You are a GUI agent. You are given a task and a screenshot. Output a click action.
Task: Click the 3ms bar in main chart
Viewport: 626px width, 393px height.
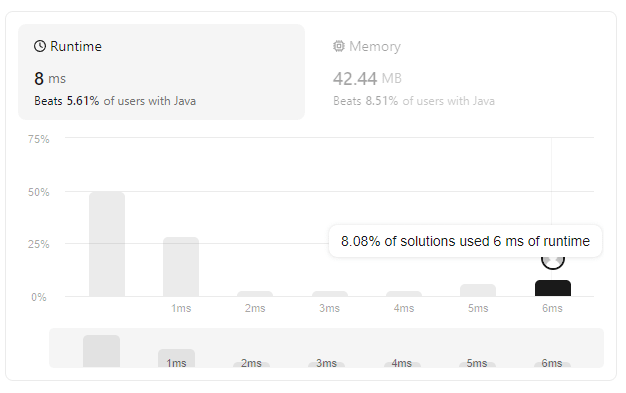point(330,294)
